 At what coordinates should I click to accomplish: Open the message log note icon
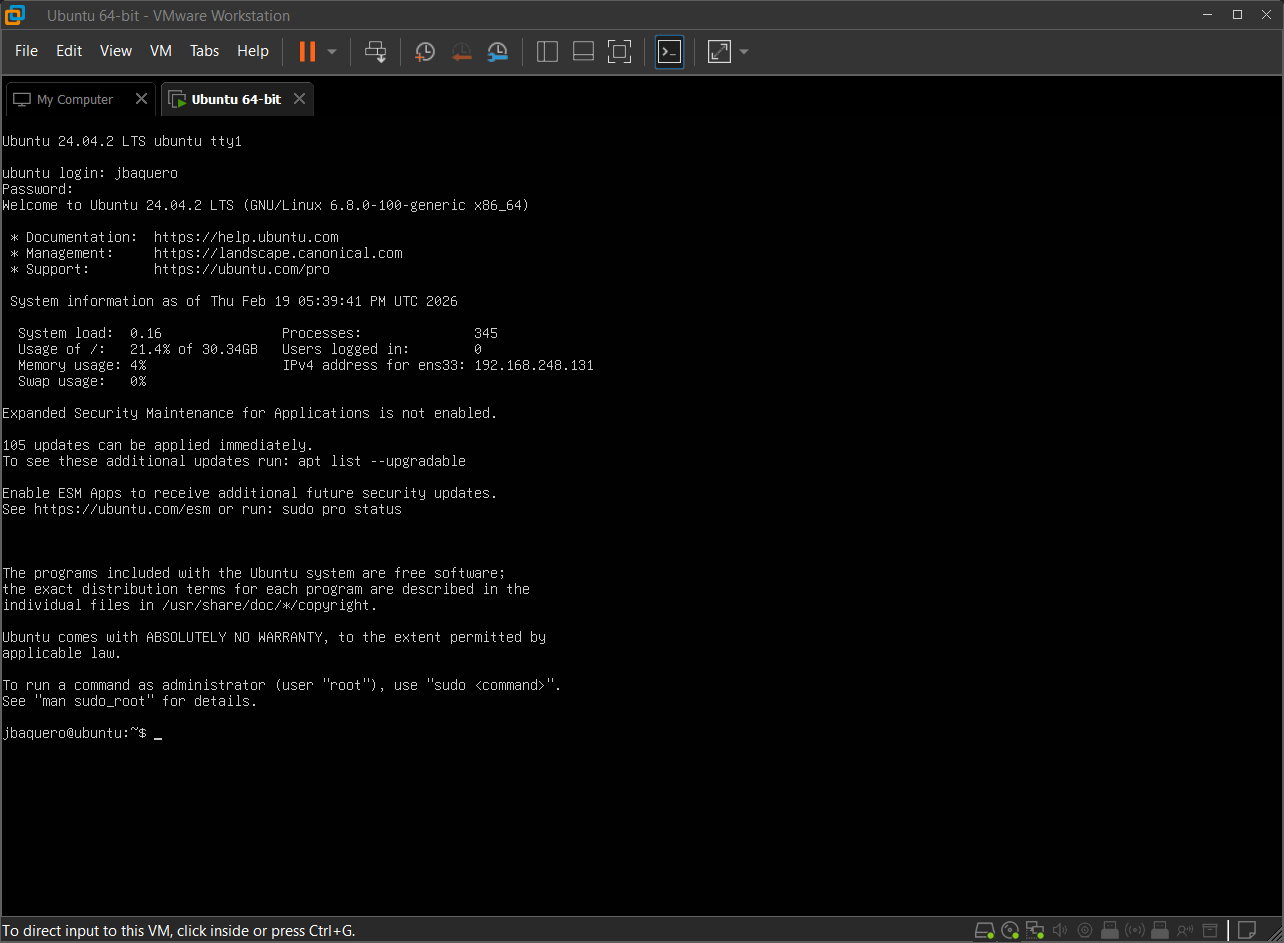click(1247, 930)
